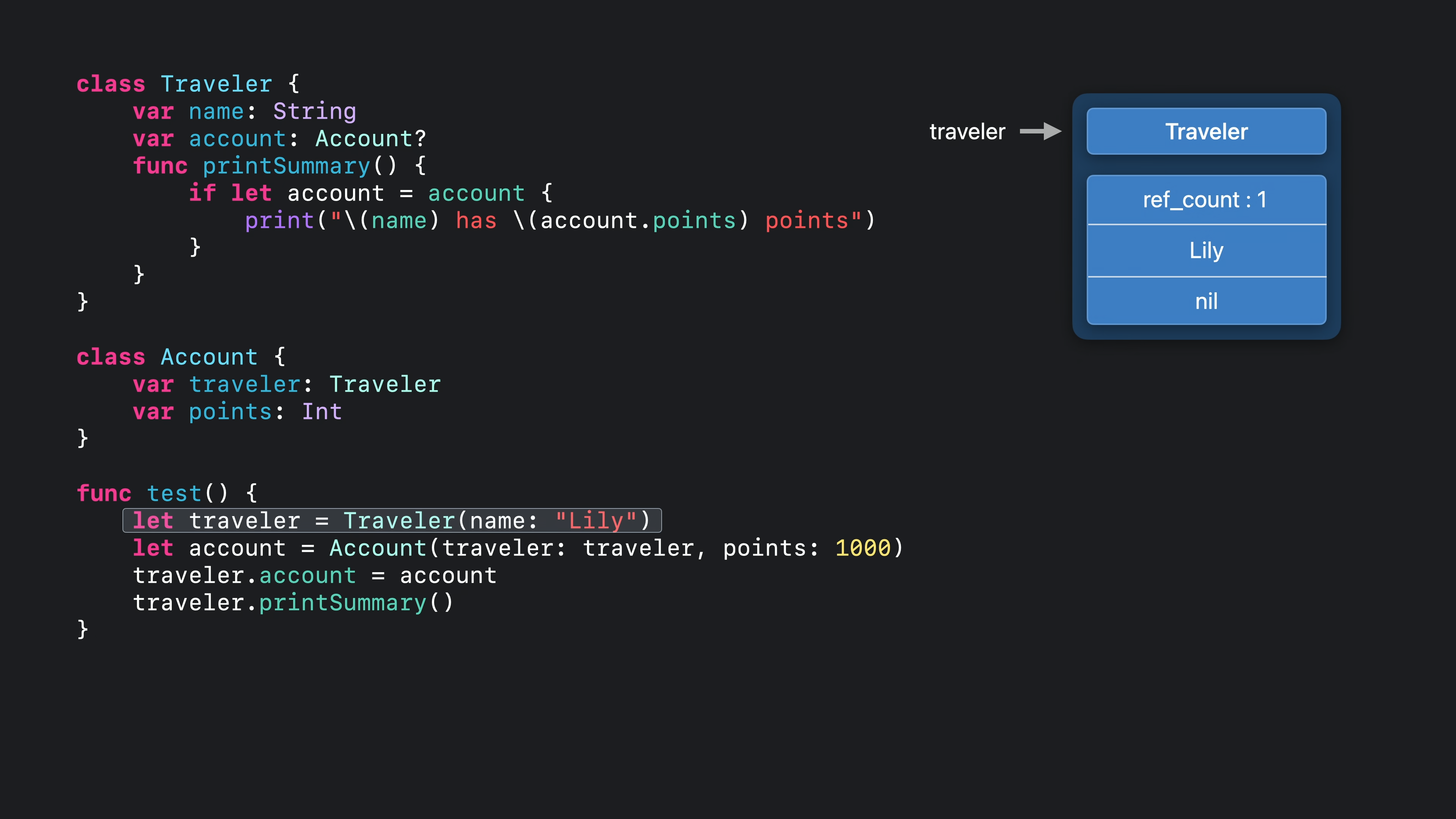Click the Lily cell in diagram
Image resolution: width=1456 pixels, height=819 pixels.
1206,250
